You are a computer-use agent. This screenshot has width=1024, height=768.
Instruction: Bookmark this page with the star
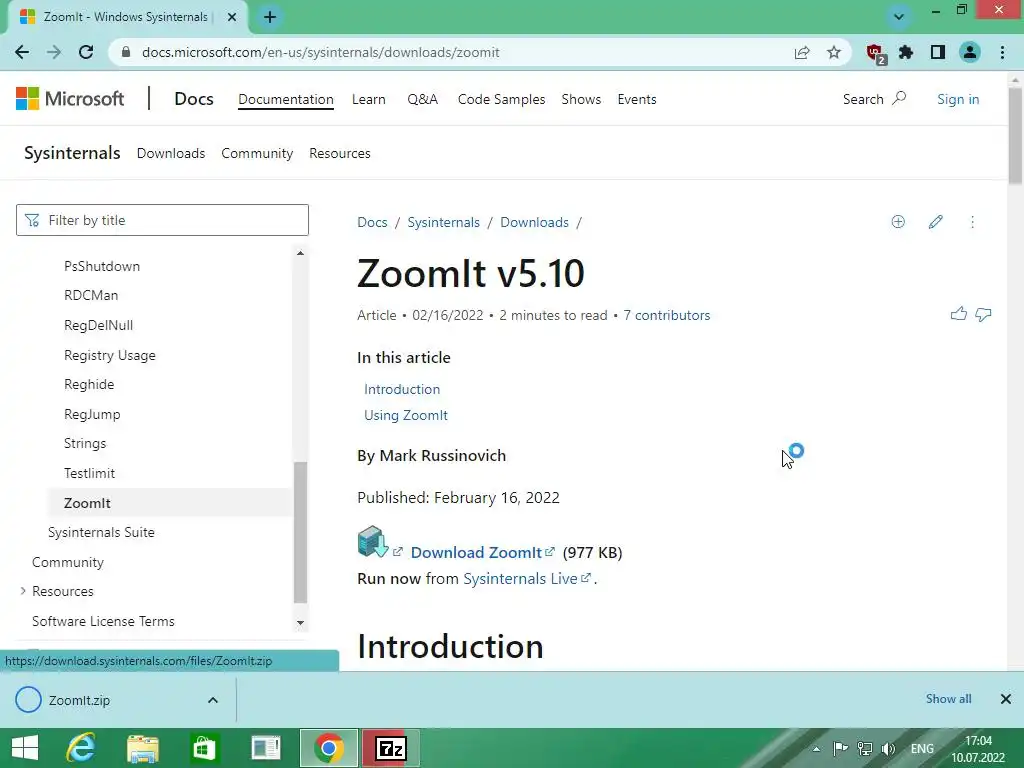tap(834, 52)
